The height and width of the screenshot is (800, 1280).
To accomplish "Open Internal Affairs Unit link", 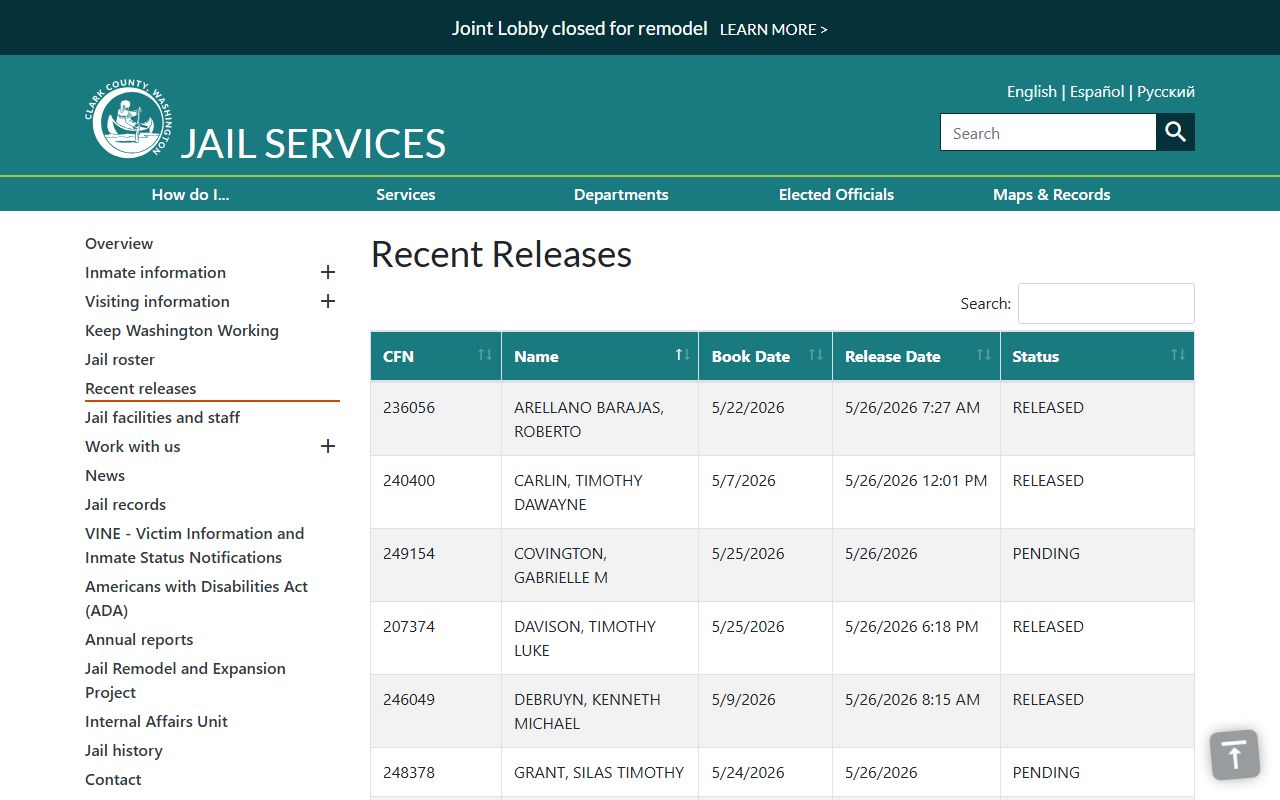I will tap(156, 721).
